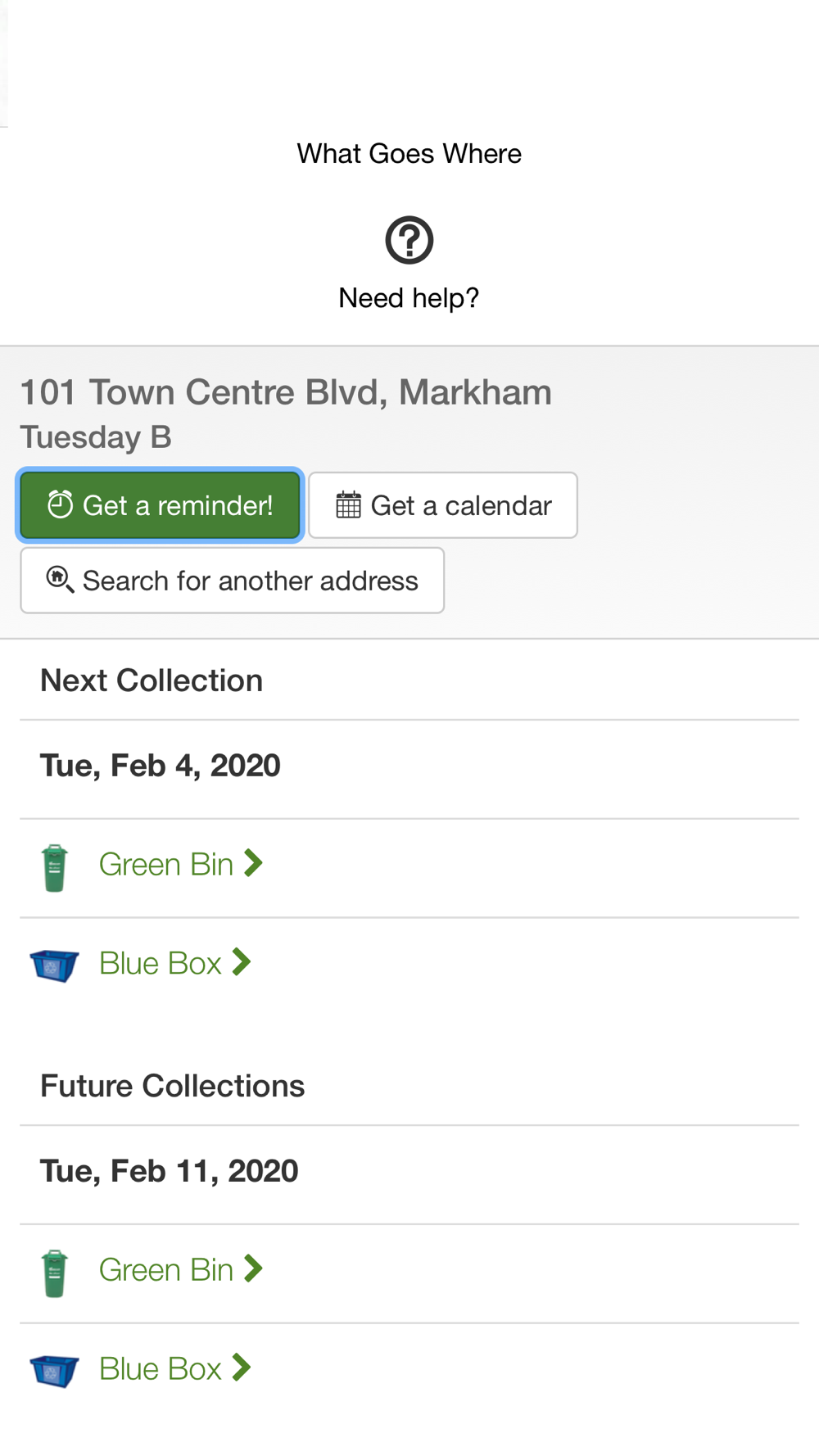
Task: Click the Need help question mark icon
Action: coord(409,240)
